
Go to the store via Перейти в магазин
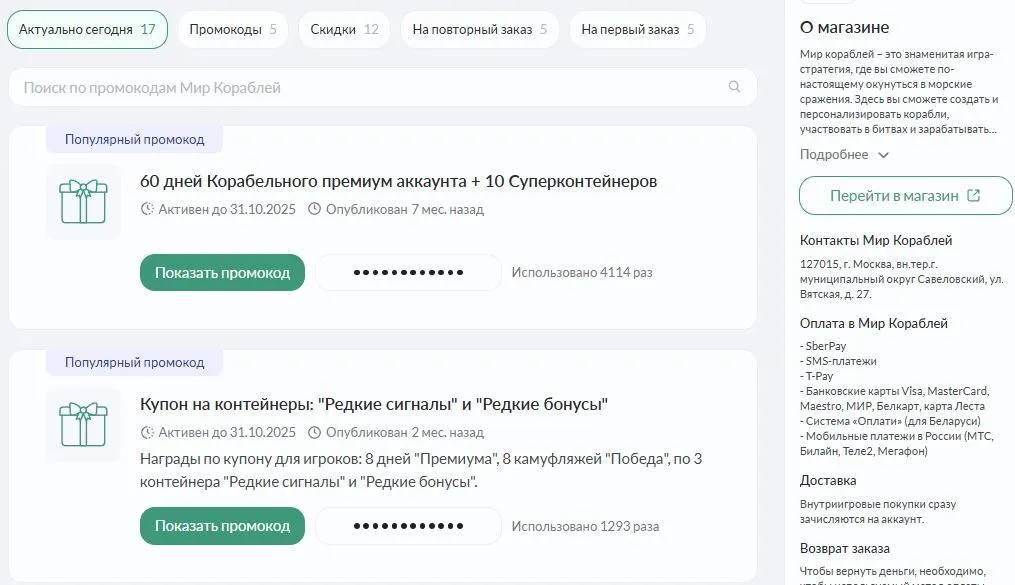894,196
